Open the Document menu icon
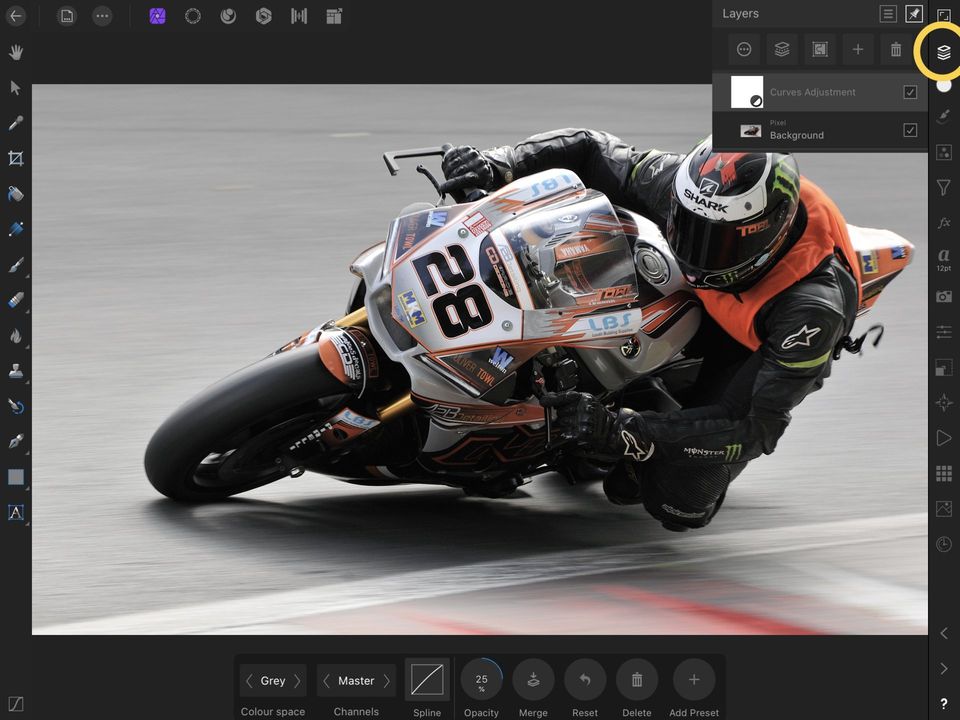Image resolution: width=960 pixels, height=720 pixels. coord(67,16)
